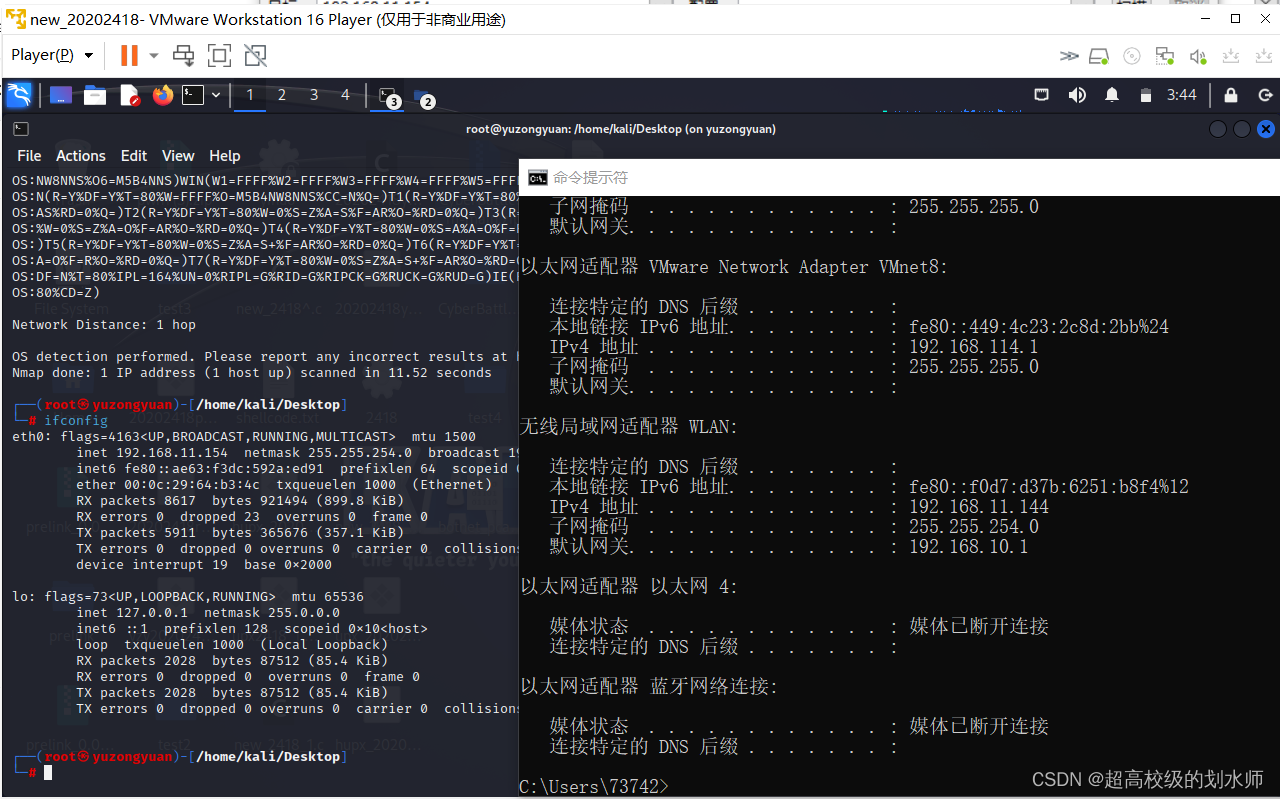Switch to workspace 2
This screenshot has height=799, width=1280.
tap(282, 95)
